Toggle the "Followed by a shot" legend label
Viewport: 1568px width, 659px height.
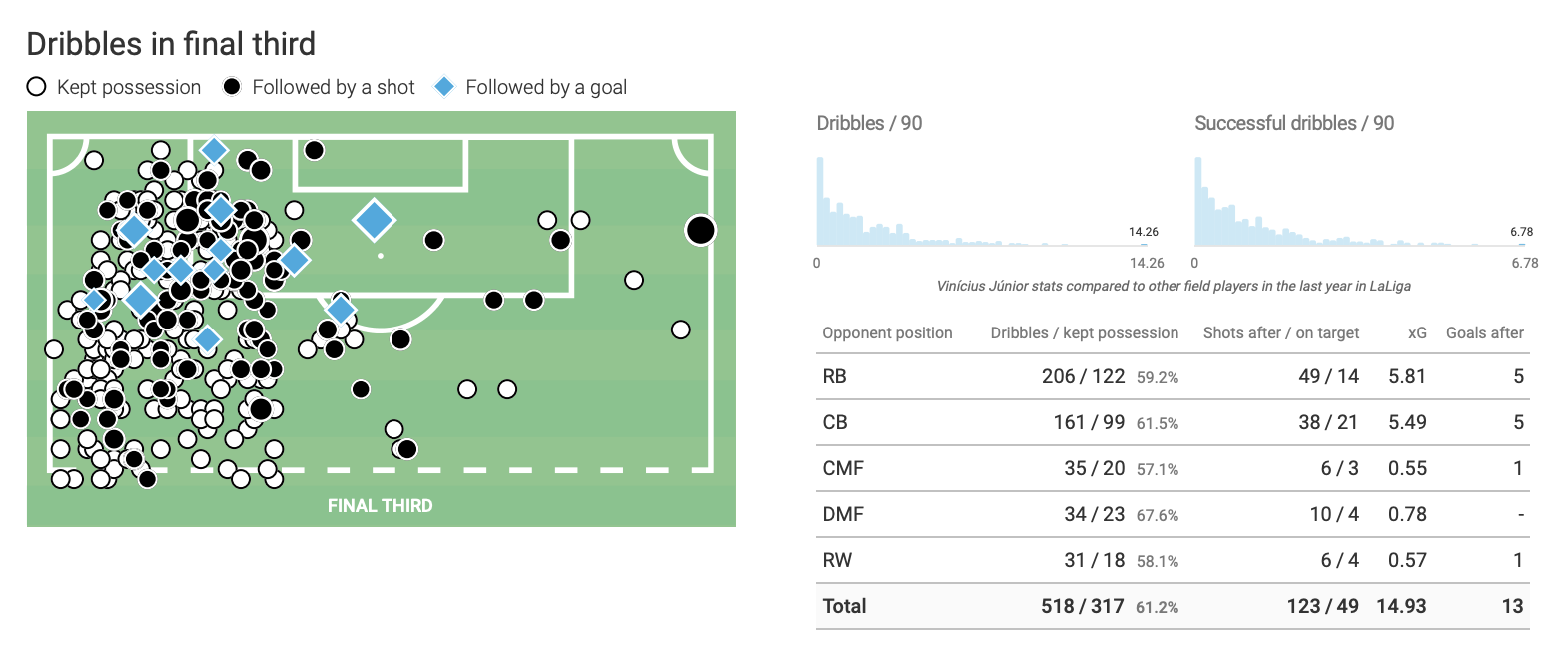click(334, 87)
